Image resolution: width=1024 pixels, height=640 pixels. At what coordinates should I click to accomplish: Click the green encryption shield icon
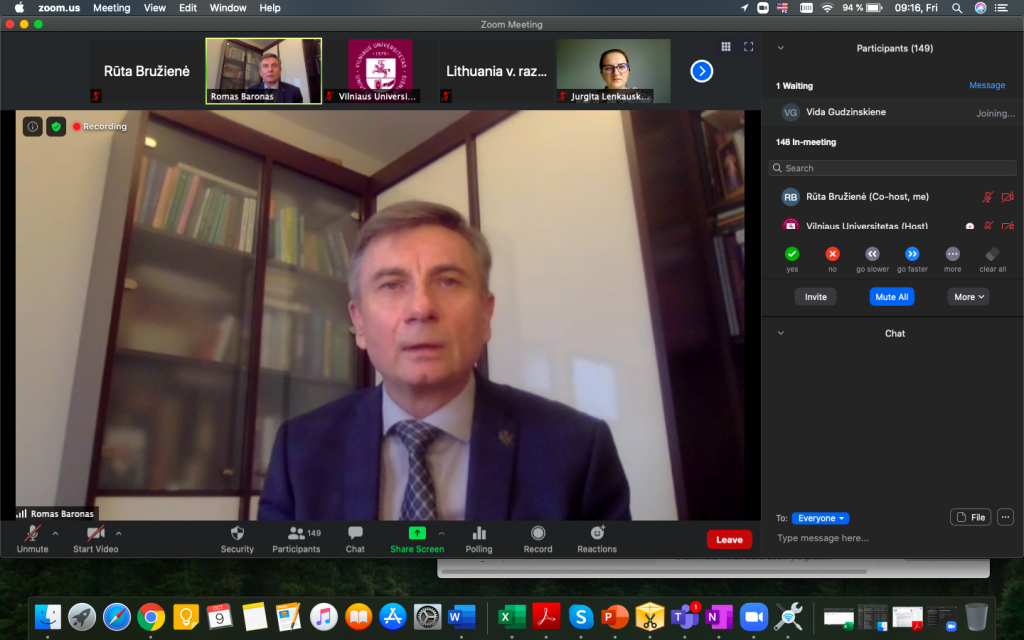pos(56,127)
